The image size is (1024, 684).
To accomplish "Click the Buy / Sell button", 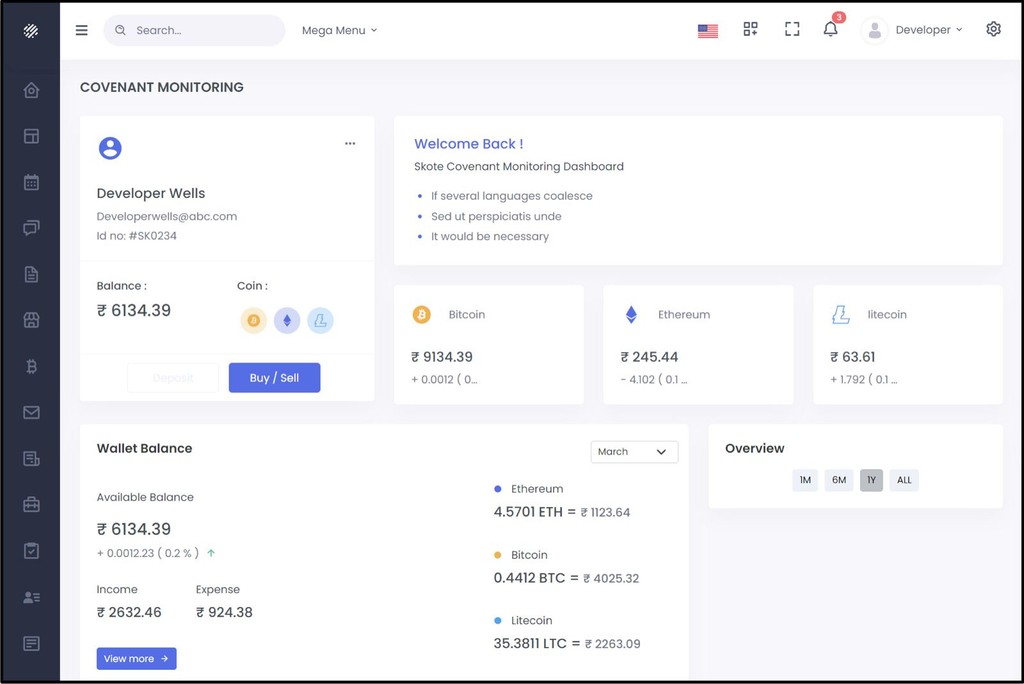I will click(x=274, y=377).
